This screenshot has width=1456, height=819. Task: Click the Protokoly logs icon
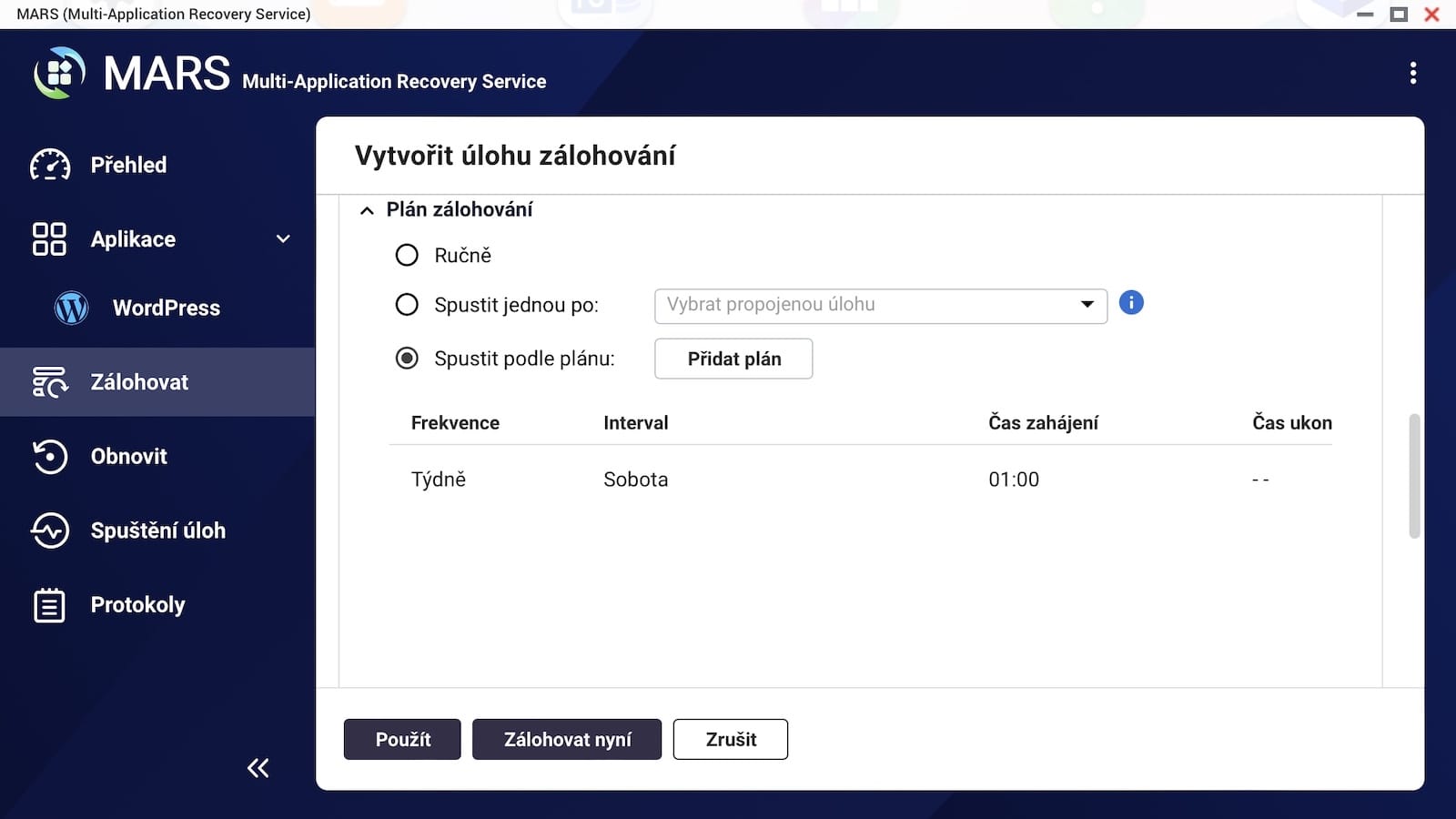[x=50, y=605]
